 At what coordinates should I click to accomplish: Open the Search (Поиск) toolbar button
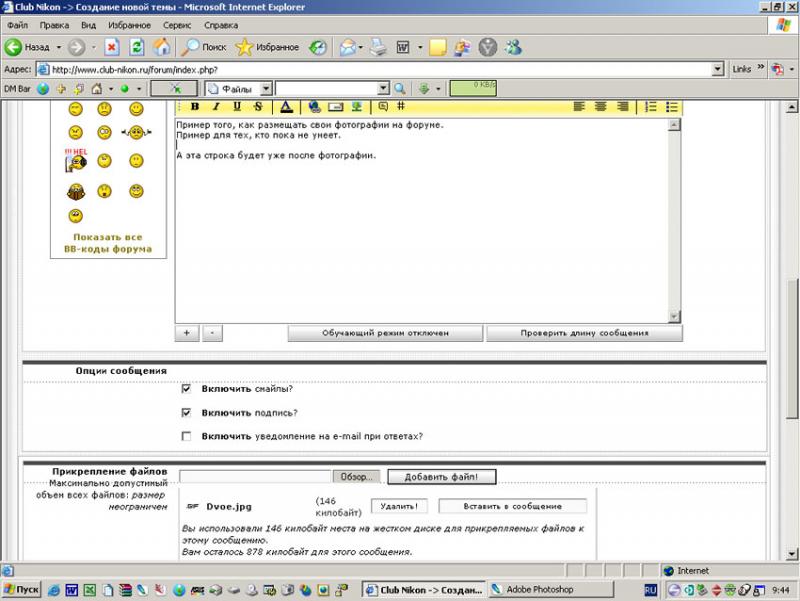[204, 47]
